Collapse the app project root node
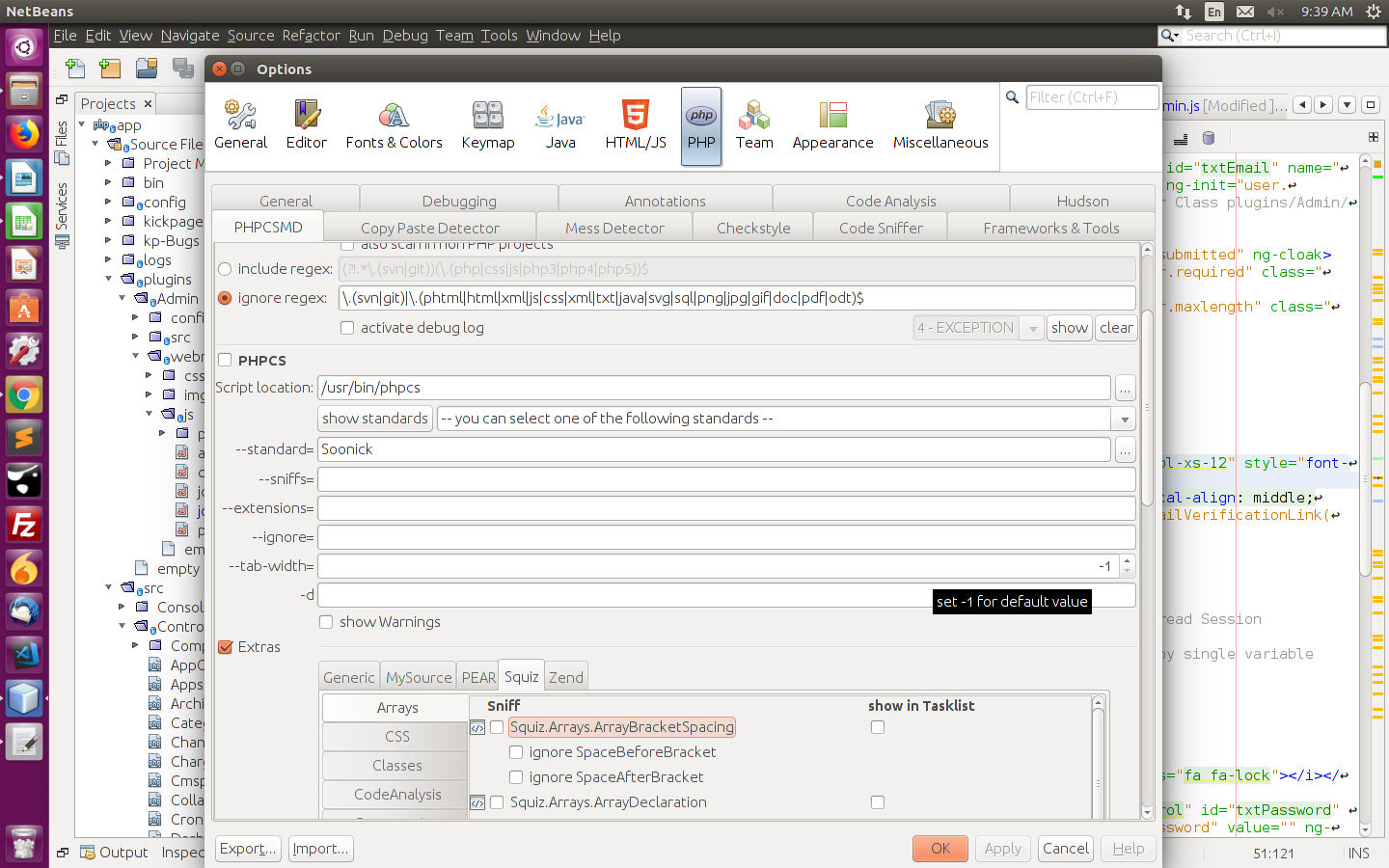 82,124
